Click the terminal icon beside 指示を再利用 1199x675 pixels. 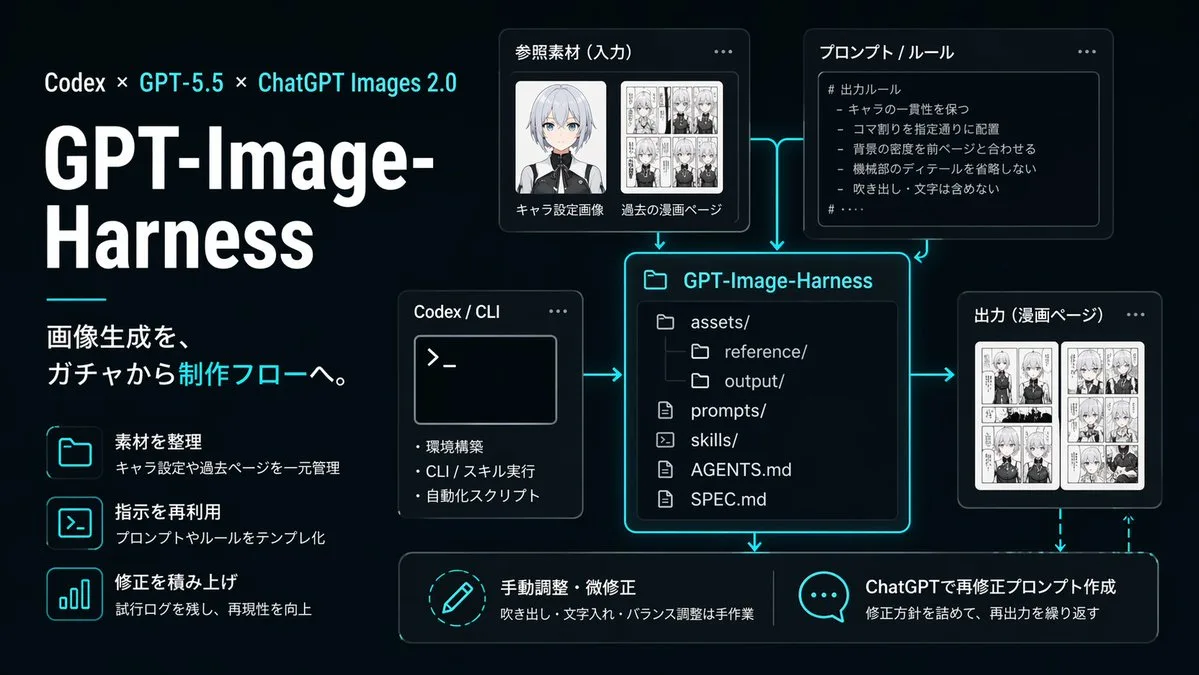75,523
